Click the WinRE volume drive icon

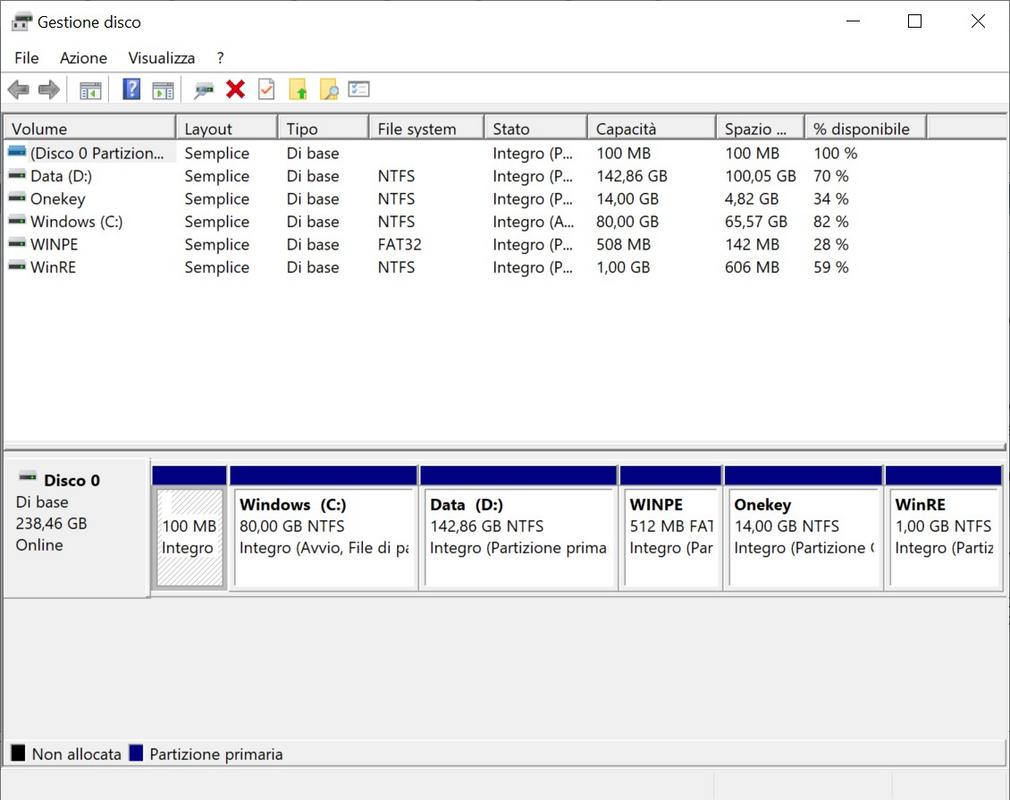tap(17, 266)
